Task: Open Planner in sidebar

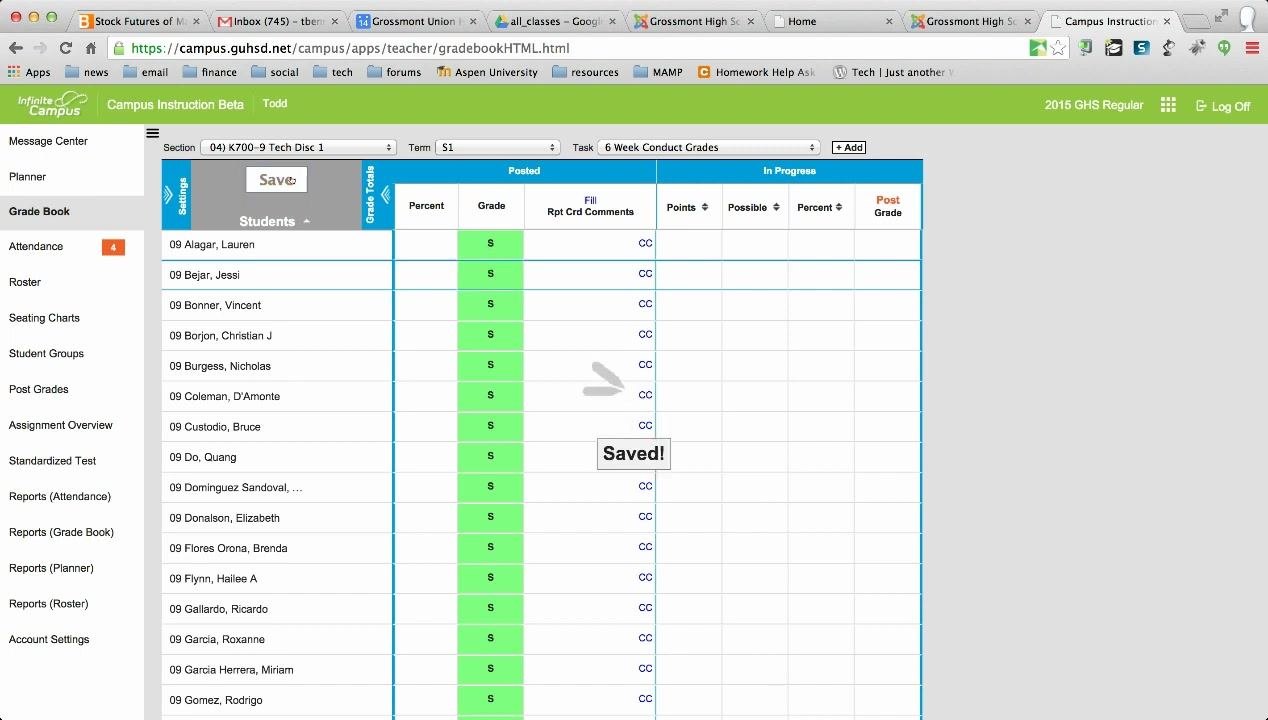Action: 27,177
